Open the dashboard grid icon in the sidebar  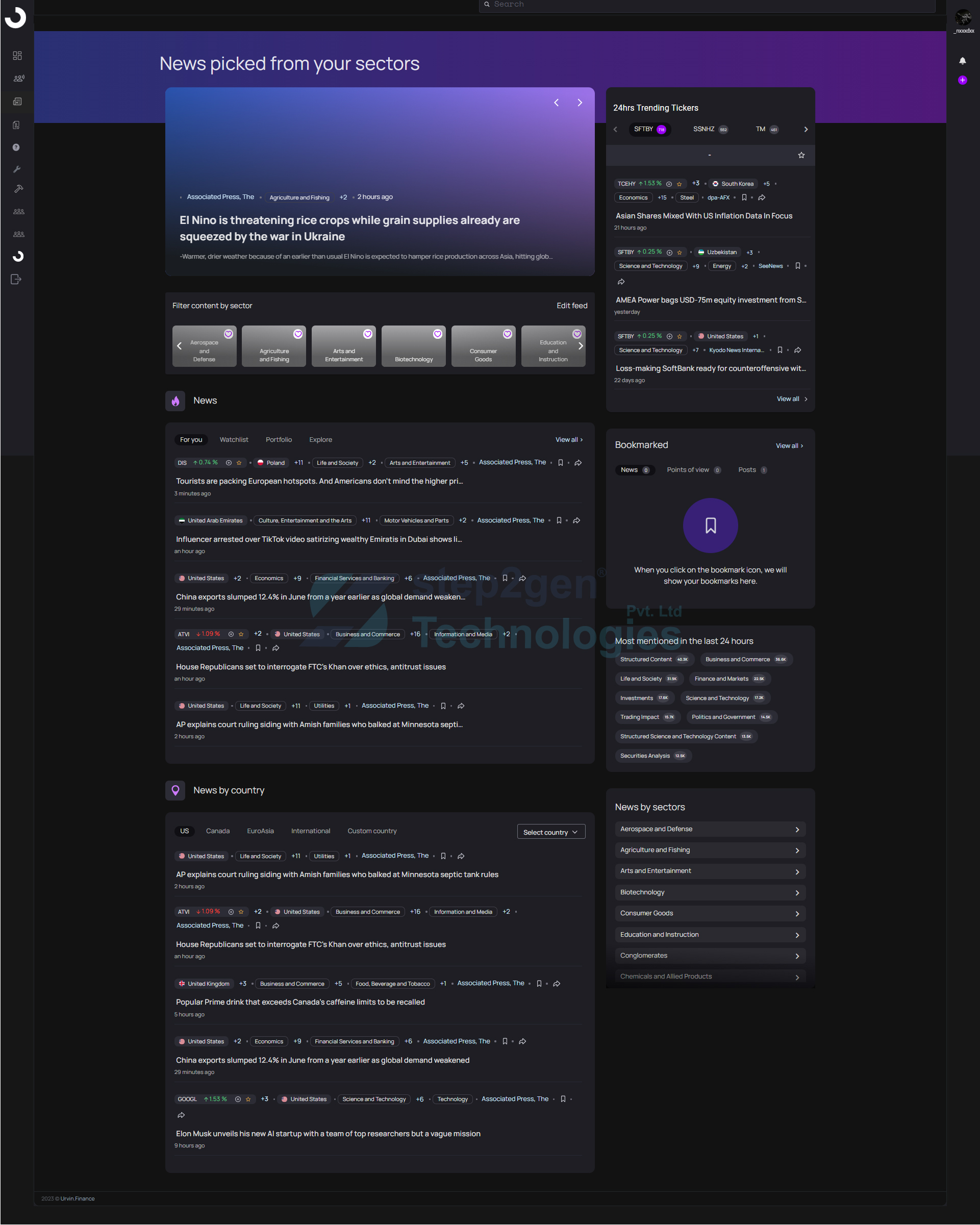coord(18,55)
